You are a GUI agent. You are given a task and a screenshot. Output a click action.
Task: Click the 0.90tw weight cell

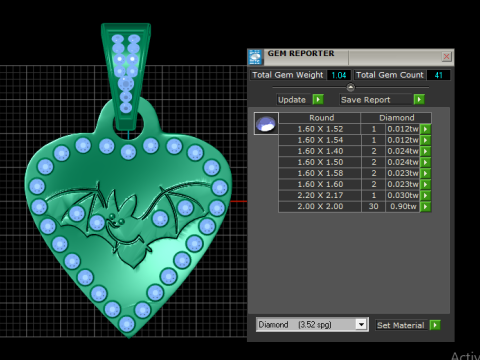click(x=403, y=206)
